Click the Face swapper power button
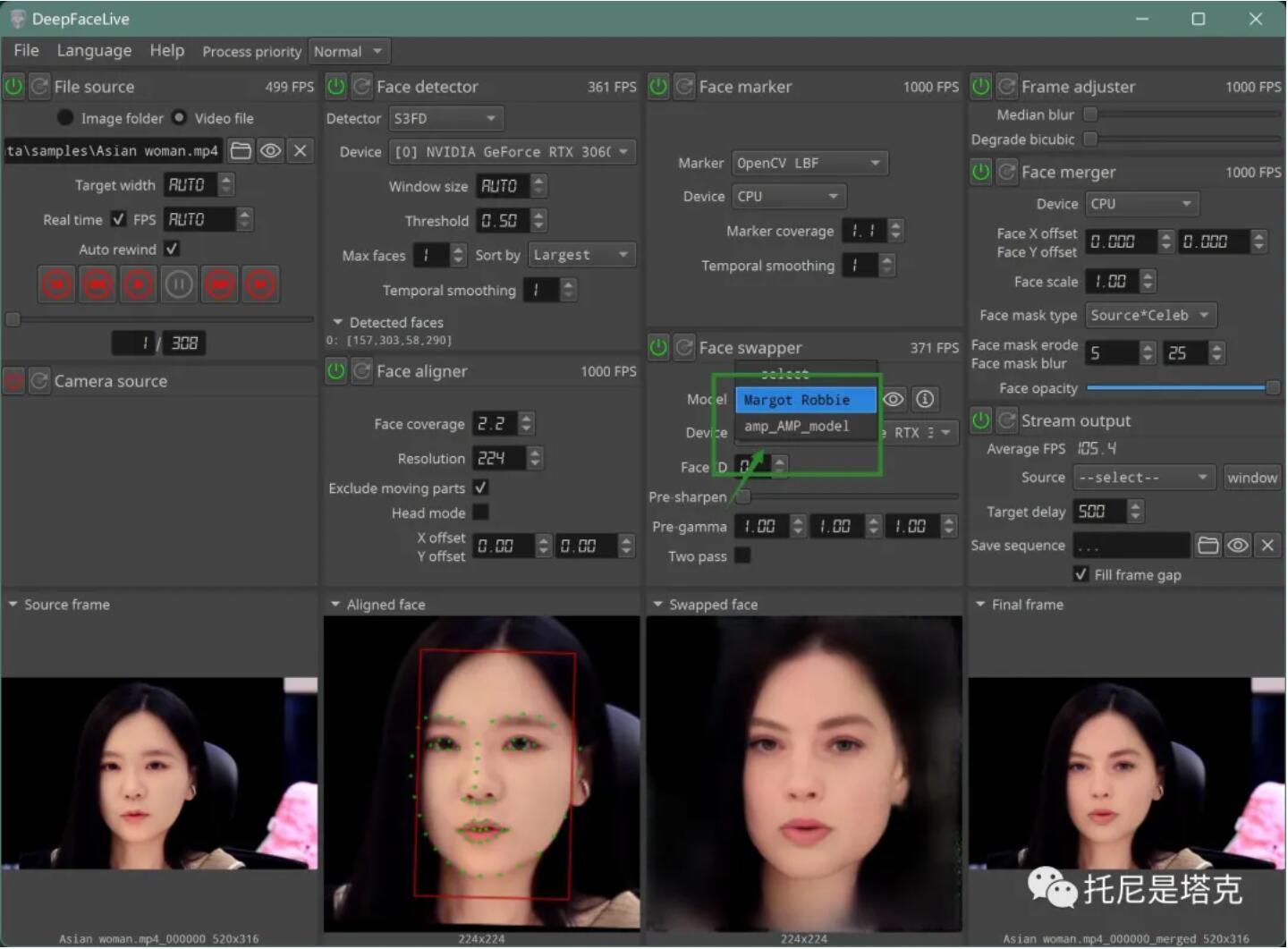Image resolution: width=1288 pixels, height=949 pixels. pos(658,348)
